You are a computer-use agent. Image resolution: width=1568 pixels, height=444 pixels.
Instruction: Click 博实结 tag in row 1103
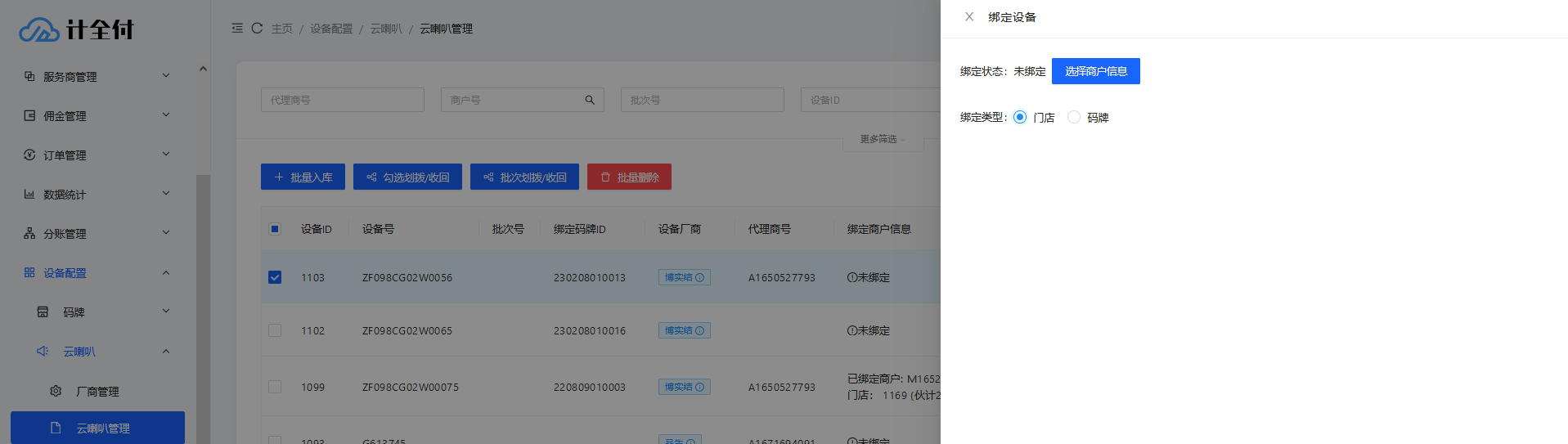pyautogui.click(x=684, y=277)
